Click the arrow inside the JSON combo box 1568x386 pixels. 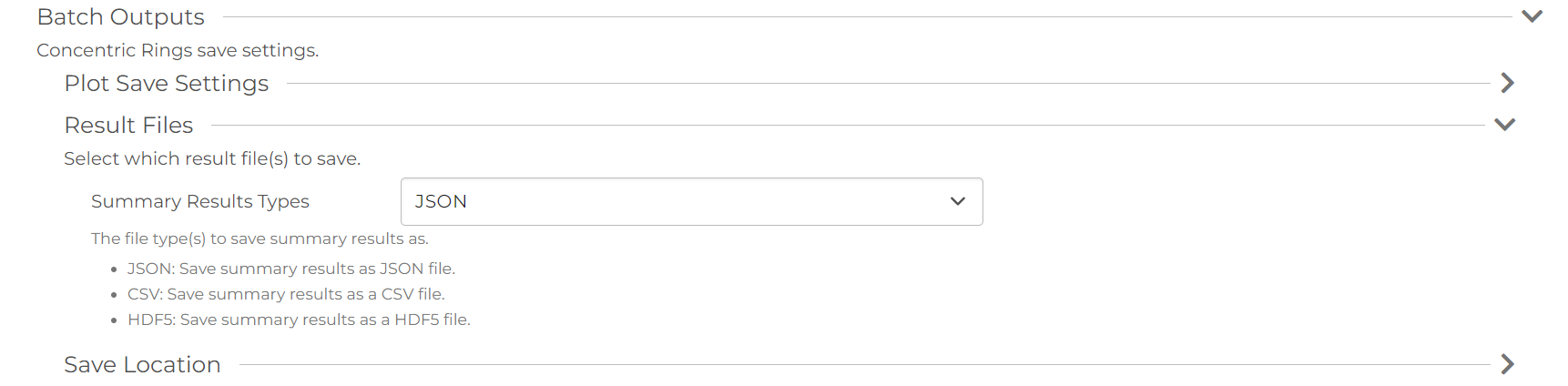coord(958,201)
